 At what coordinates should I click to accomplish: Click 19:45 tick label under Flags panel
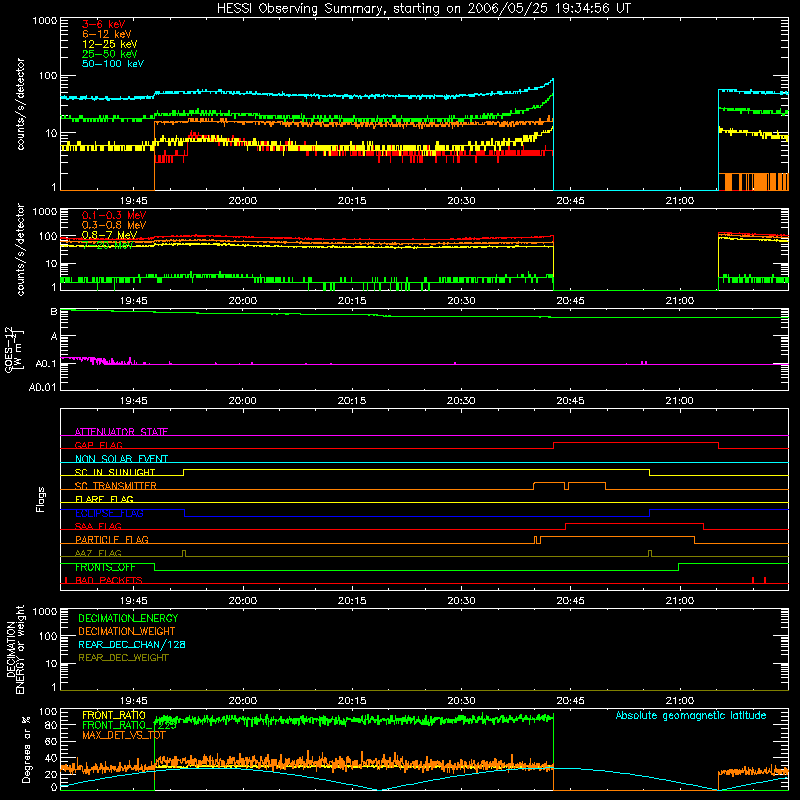pos(134,601)
